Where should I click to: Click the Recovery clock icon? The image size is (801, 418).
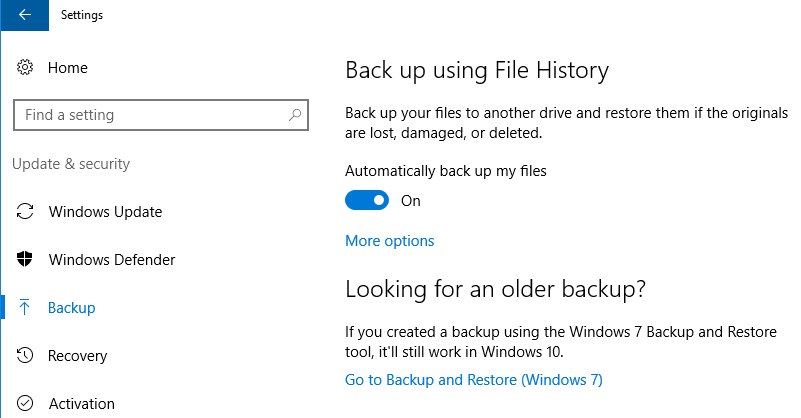(x=25, y=355)
